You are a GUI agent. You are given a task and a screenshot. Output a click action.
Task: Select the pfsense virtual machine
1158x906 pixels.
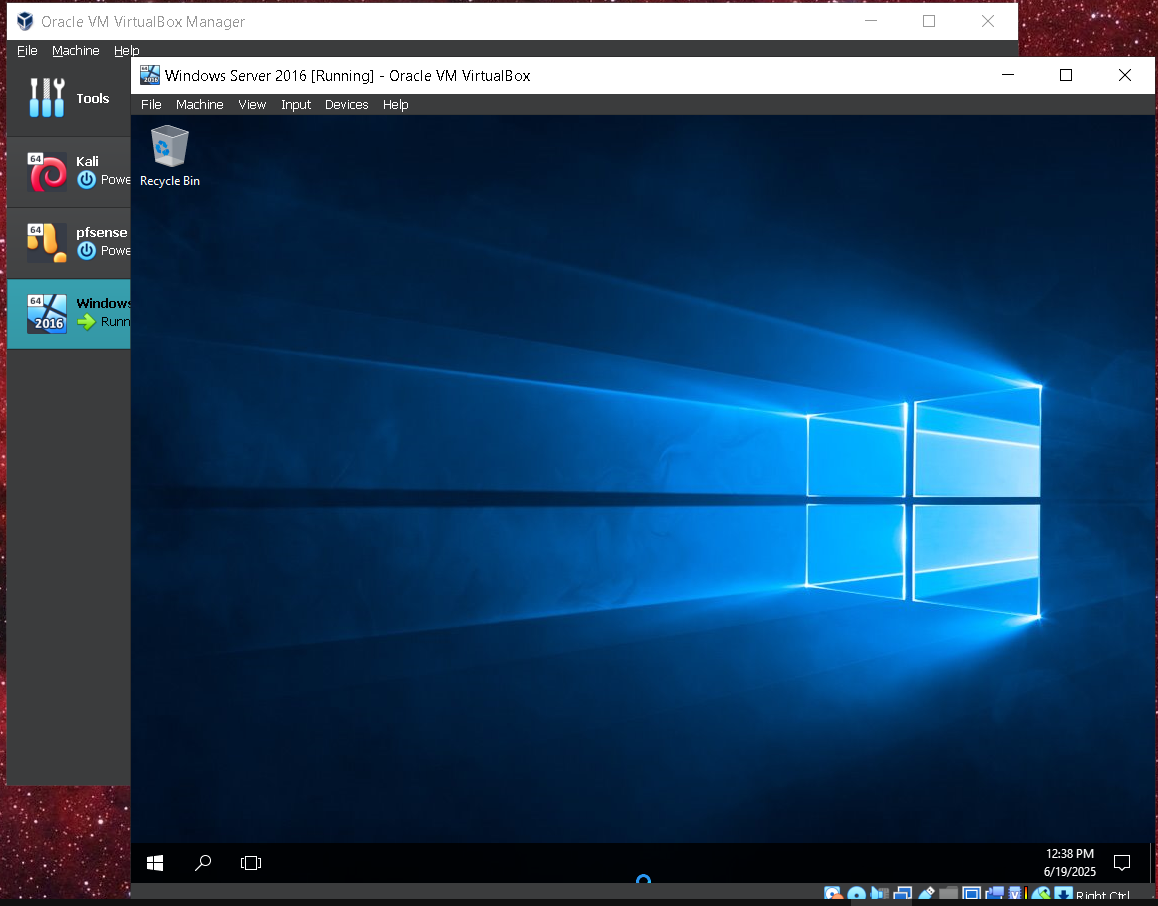pos(69,242)
